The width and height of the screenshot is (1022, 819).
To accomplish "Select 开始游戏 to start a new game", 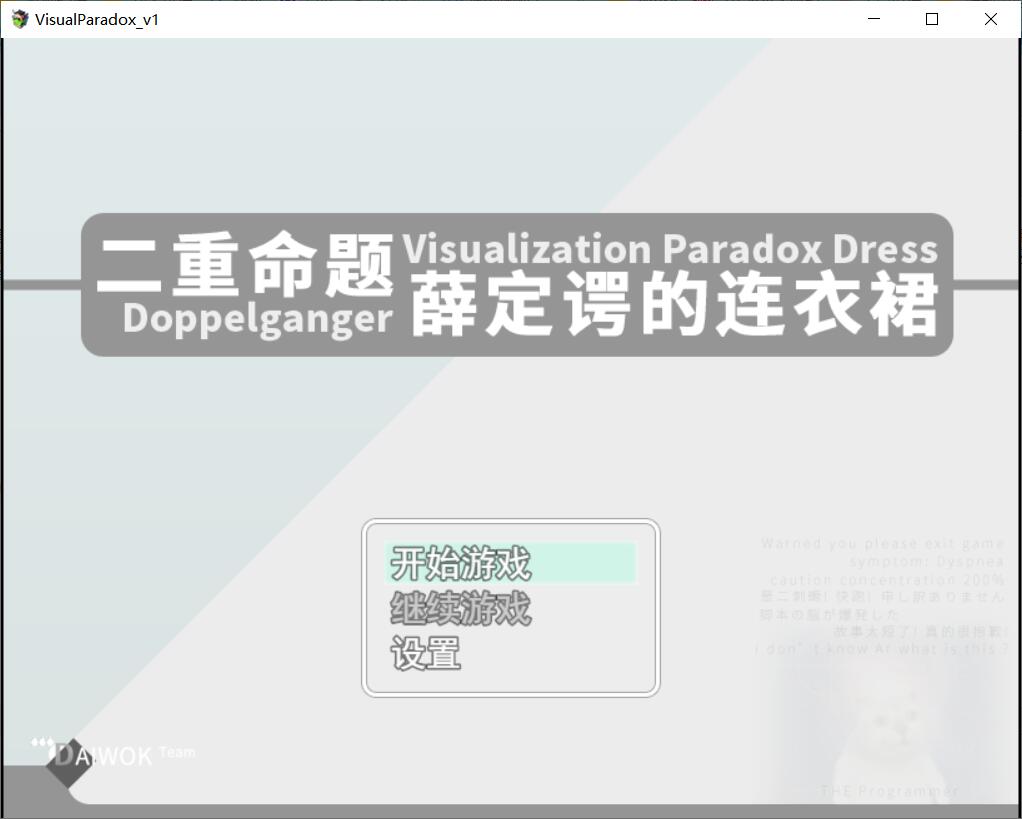I will 511,563.
